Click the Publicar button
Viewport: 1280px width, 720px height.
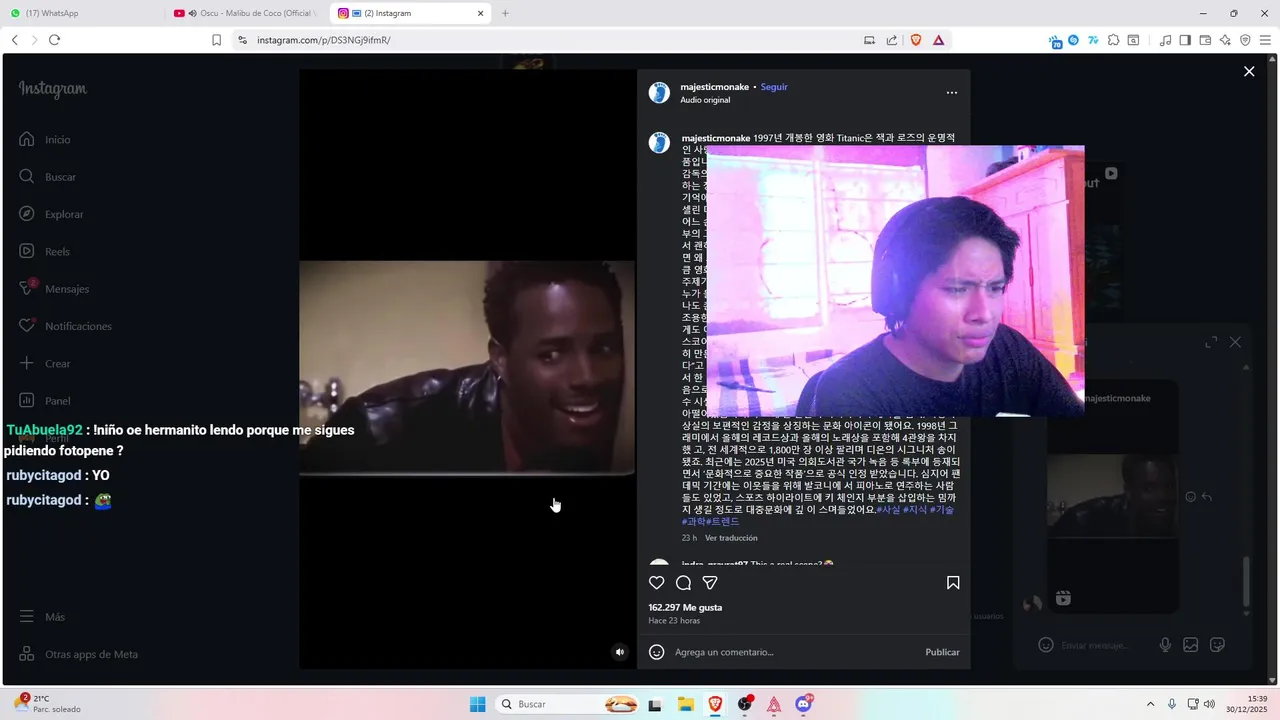coord(942,652)
